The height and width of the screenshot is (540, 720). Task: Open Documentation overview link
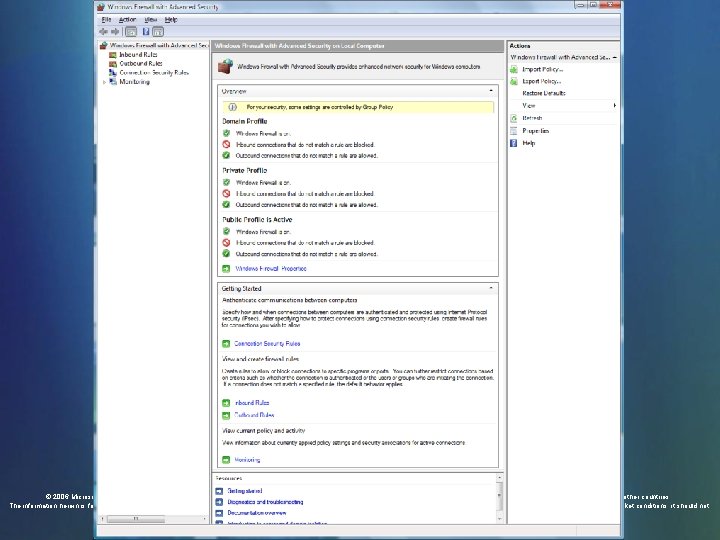[257, 513]
